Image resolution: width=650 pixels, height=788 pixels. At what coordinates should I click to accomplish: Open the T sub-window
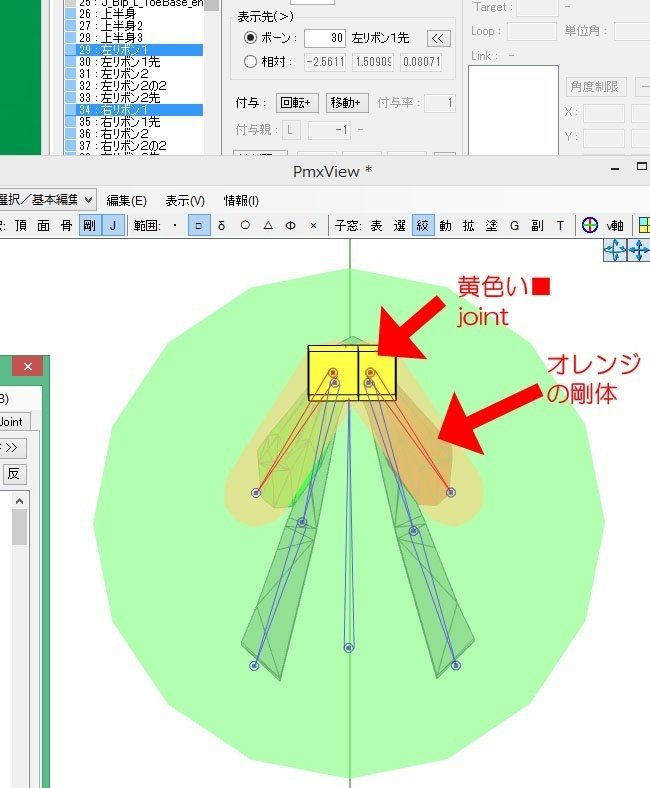(x=560, y=226)
